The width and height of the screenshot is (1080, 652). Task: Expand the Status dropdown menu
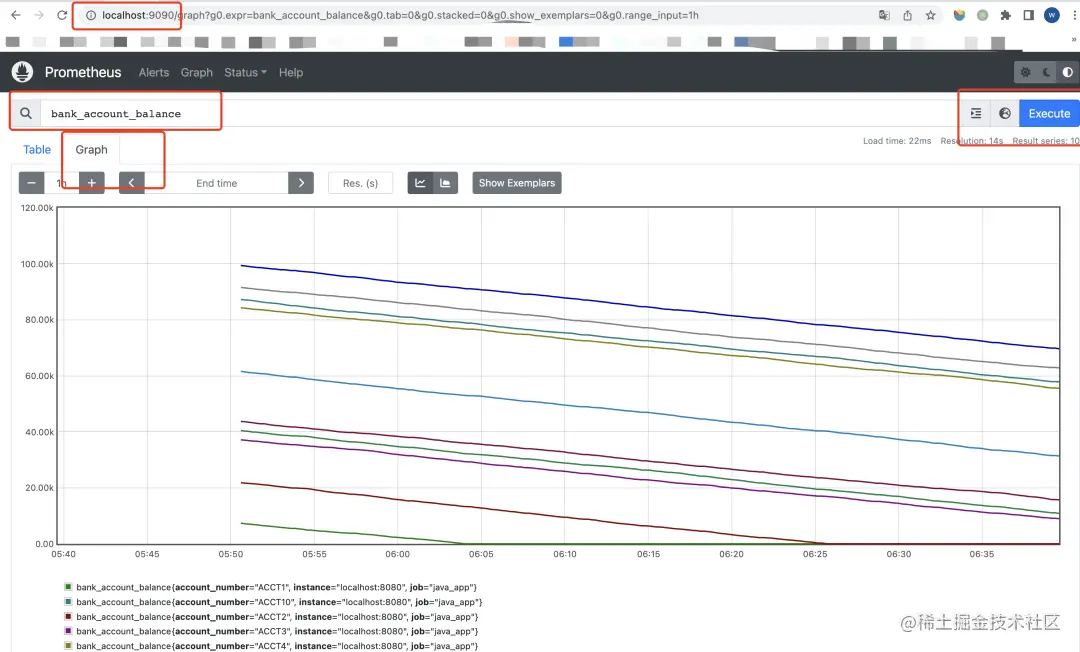[245, 72]
